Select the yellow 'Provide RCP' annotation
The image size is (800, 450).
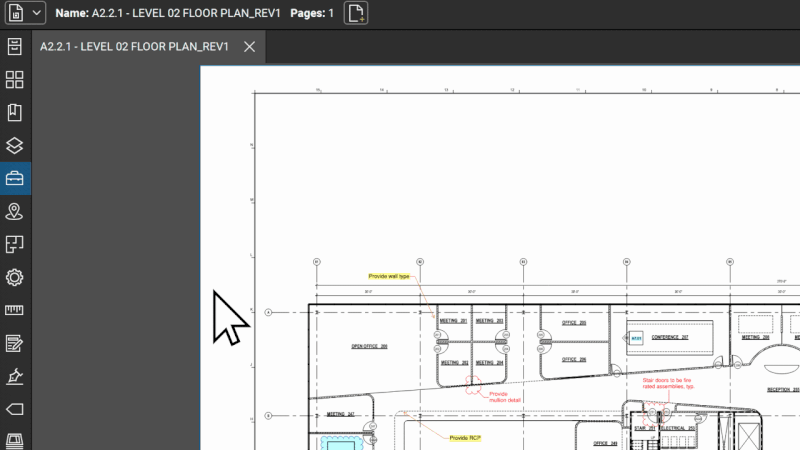point(465,438)
